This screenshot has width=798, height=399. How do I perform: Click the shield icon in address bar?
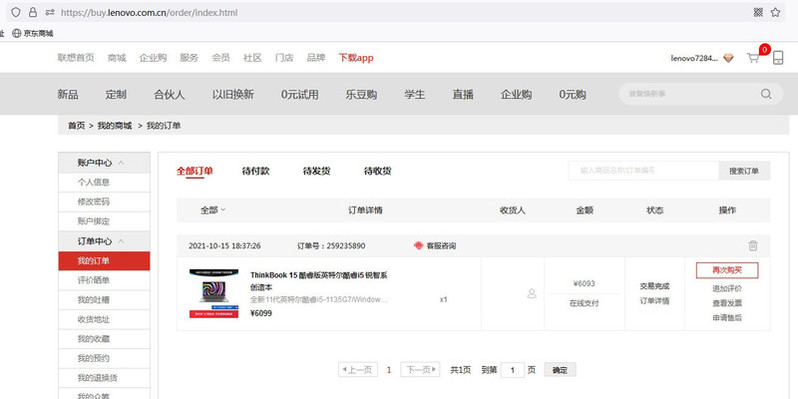pos(16,13)
